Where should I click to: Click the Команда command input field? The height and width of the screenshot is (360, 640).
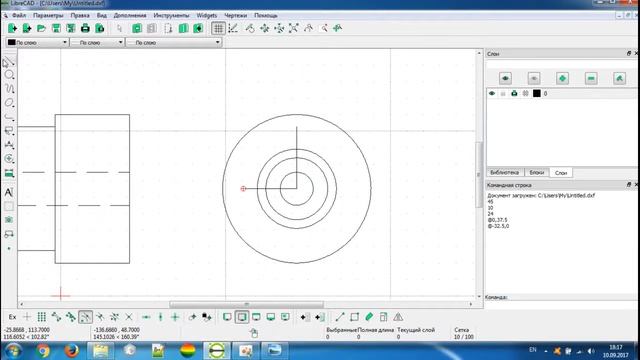click(561, 304)
